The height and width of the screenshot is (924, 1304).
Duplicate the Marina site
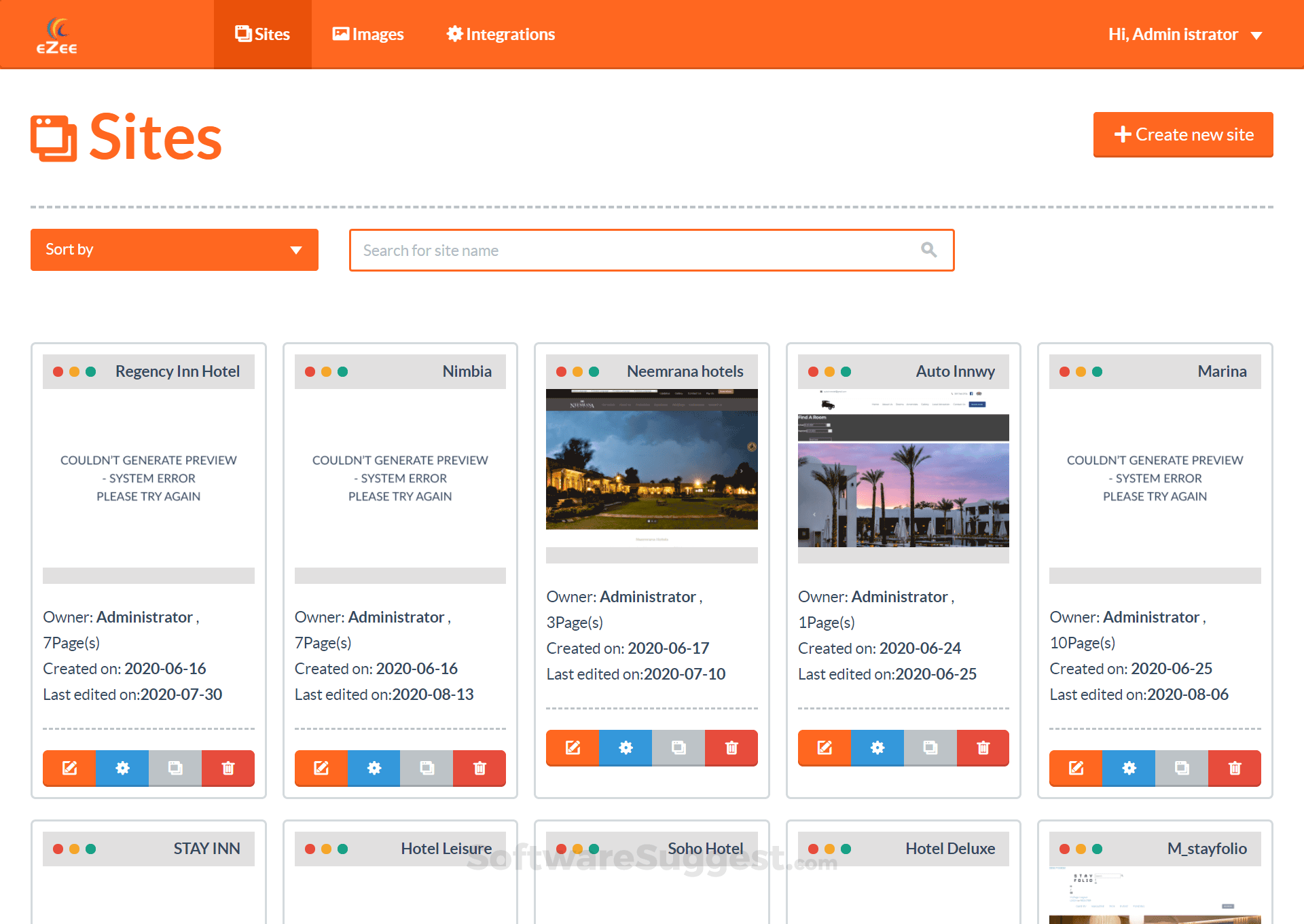click(x=1182, y=768)
